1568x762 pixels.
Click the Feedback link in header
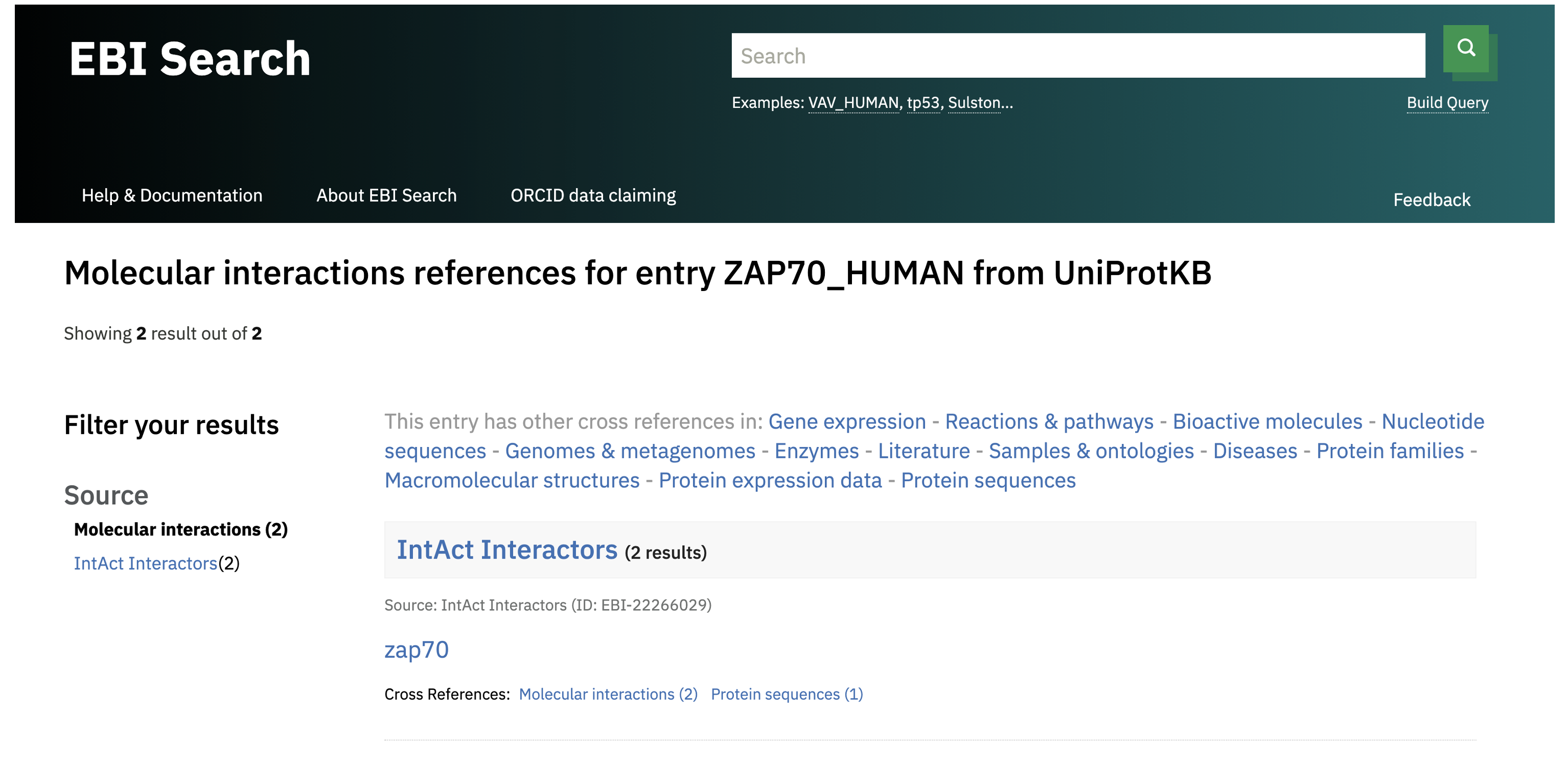(x=1431, y=200)
